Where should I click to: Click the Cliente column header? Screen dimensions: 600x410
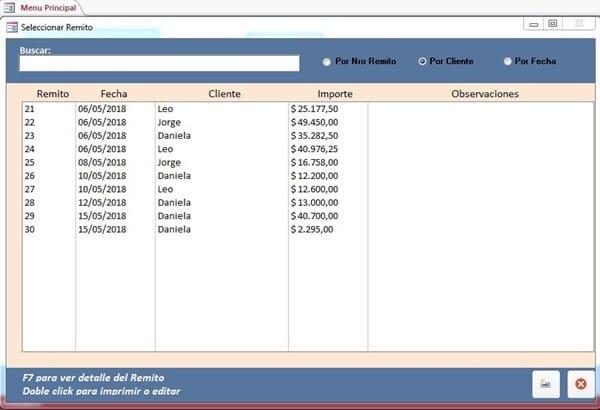[224, 93]
